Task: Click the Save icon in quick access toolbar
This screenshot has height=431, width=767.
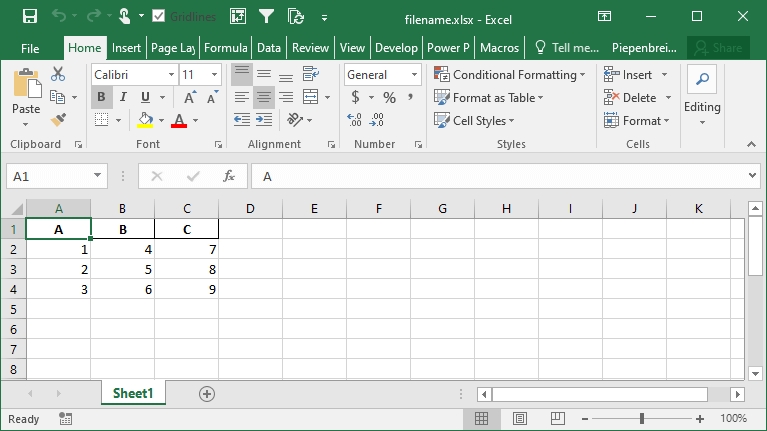Action: pyautogui.click(x=29, y=16)
